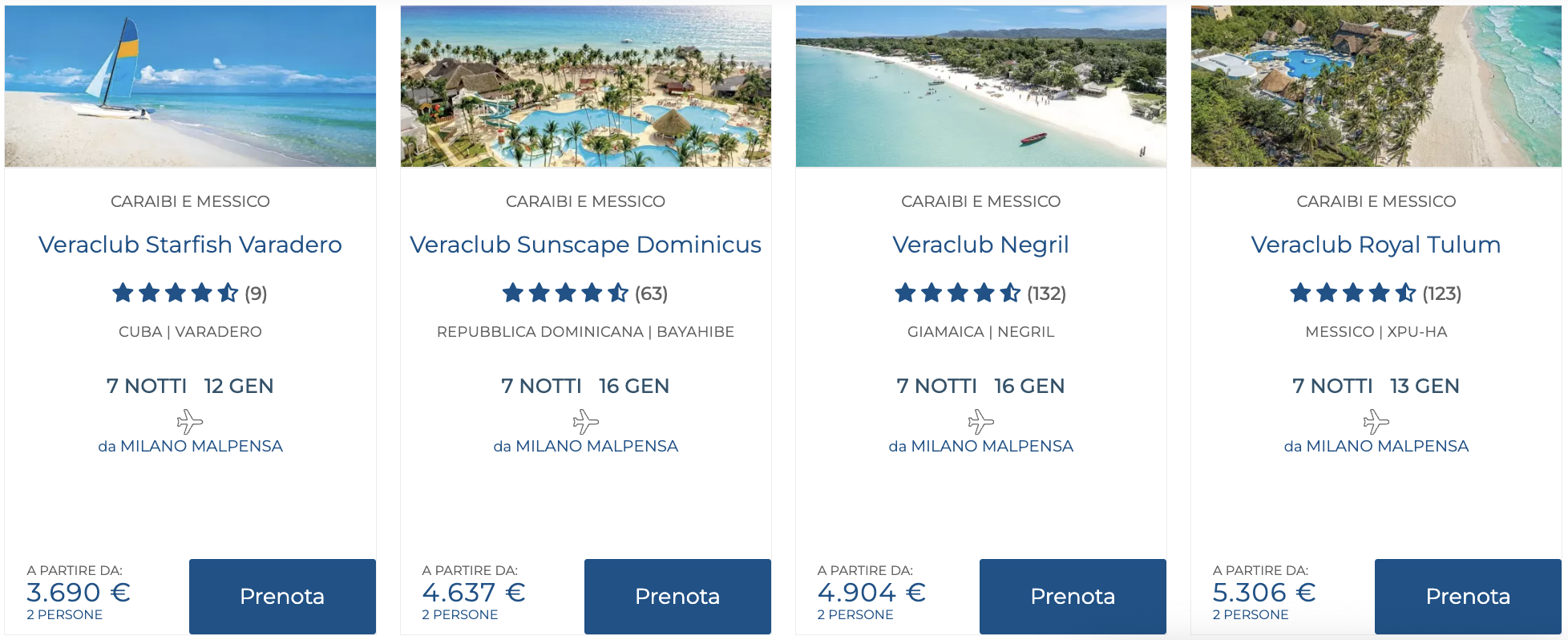Click the GIAMAICA | NEGRIL location text

tap(980, 331)
